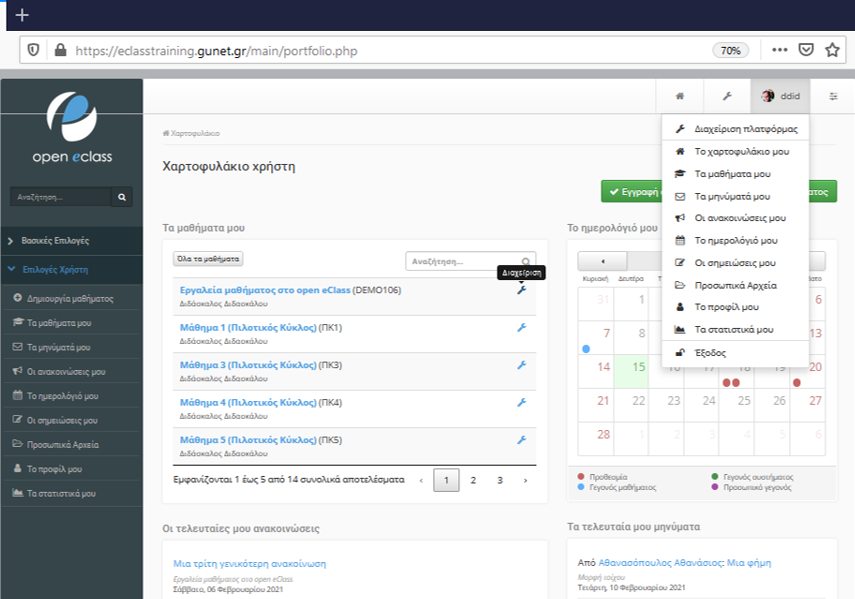Open a new browser tab
This screenshot has height=599, width=855.
point(22,15)
